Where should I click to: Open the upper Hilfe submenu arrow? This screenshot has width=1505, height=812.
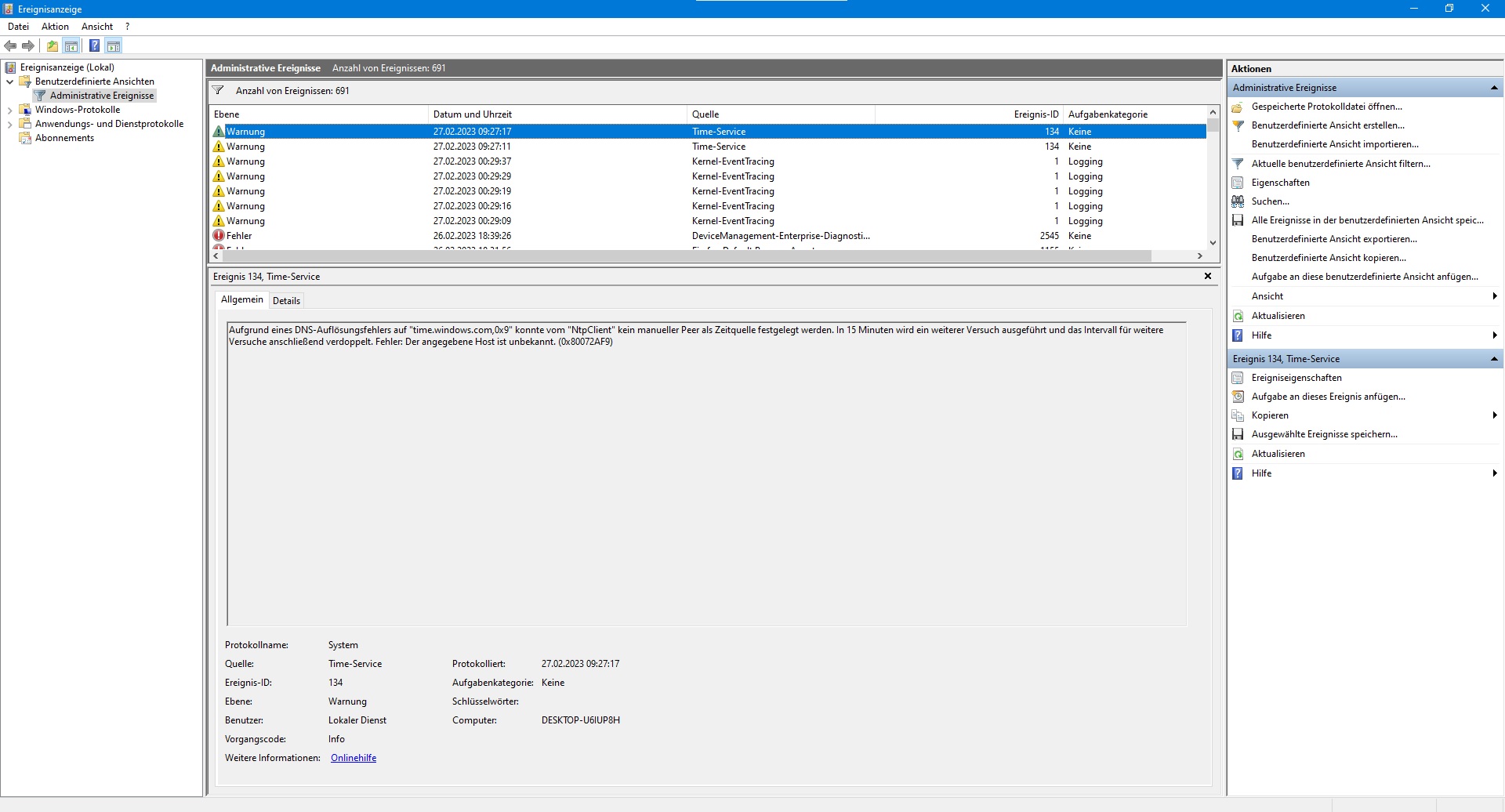point(1495,335)
